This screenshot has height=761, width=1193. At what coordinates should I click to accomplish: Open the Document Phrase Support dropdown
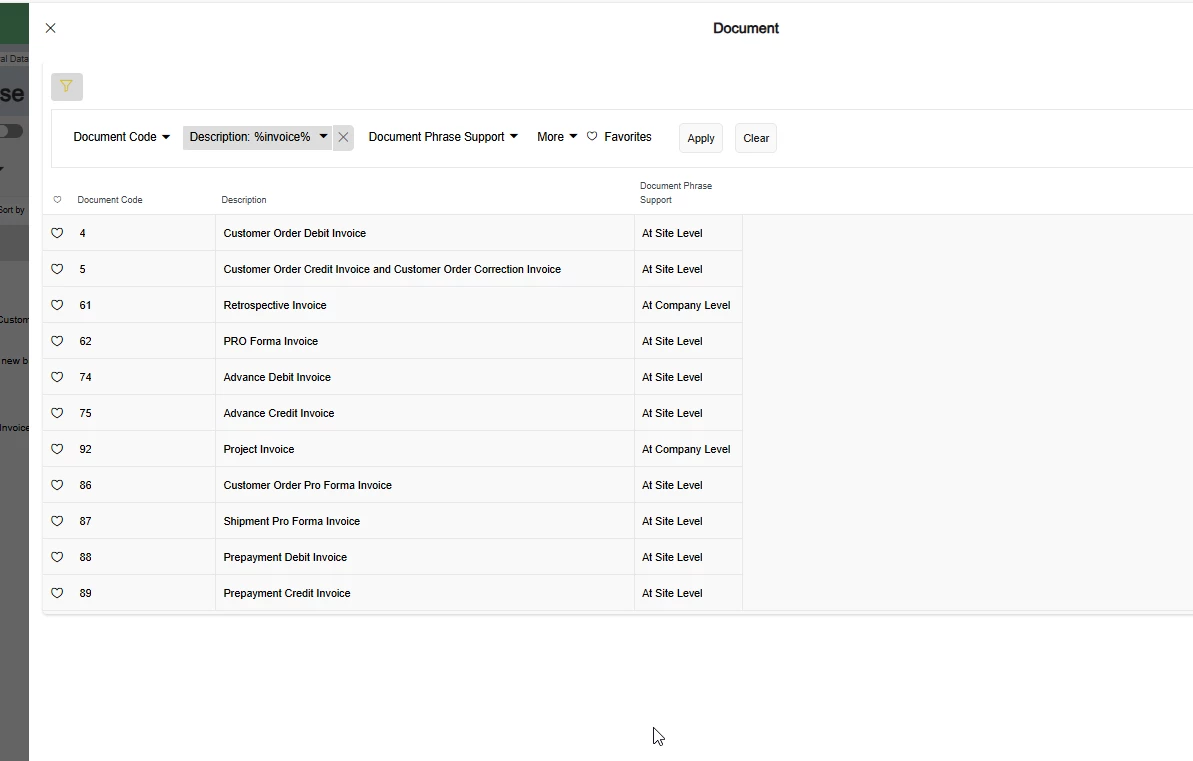coord(443,137)
